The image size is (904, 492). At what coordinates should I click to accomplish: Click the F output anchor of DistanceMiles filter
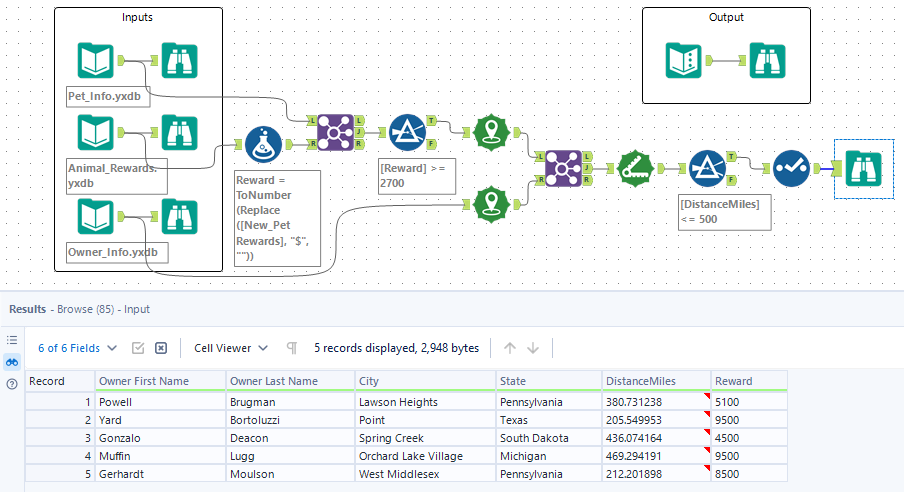pyautogui.click(x=732, y=180)
